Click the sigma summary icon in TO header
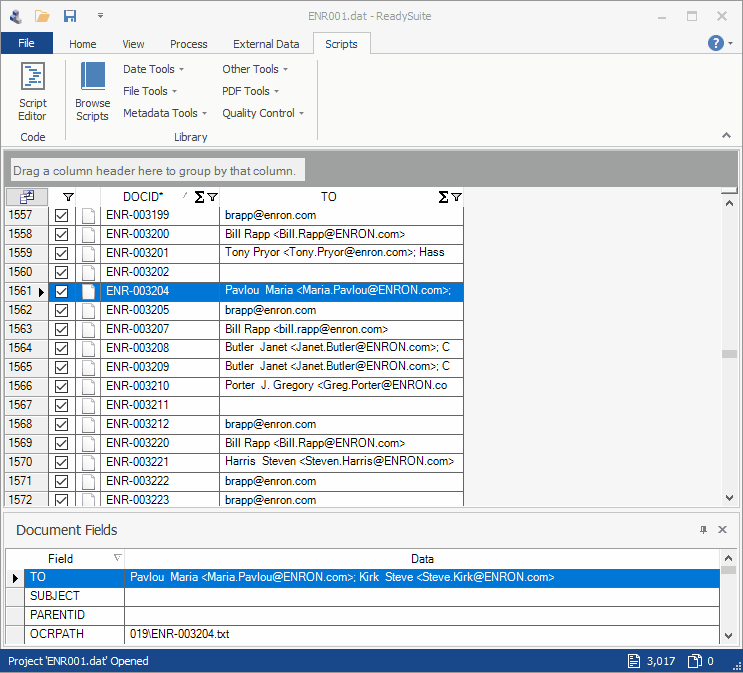The height and width of the screenshot is (673, 743). click(443, 197)
